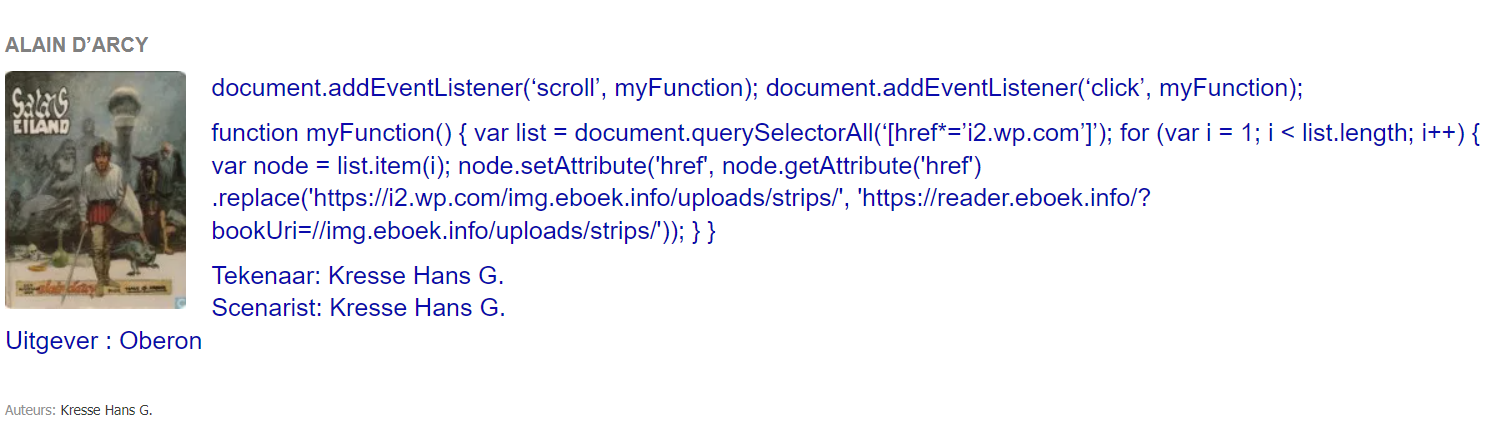Open the Uitgever : Oberon link
Viewport: 1493px width, 431px height.
click(104, 341)
